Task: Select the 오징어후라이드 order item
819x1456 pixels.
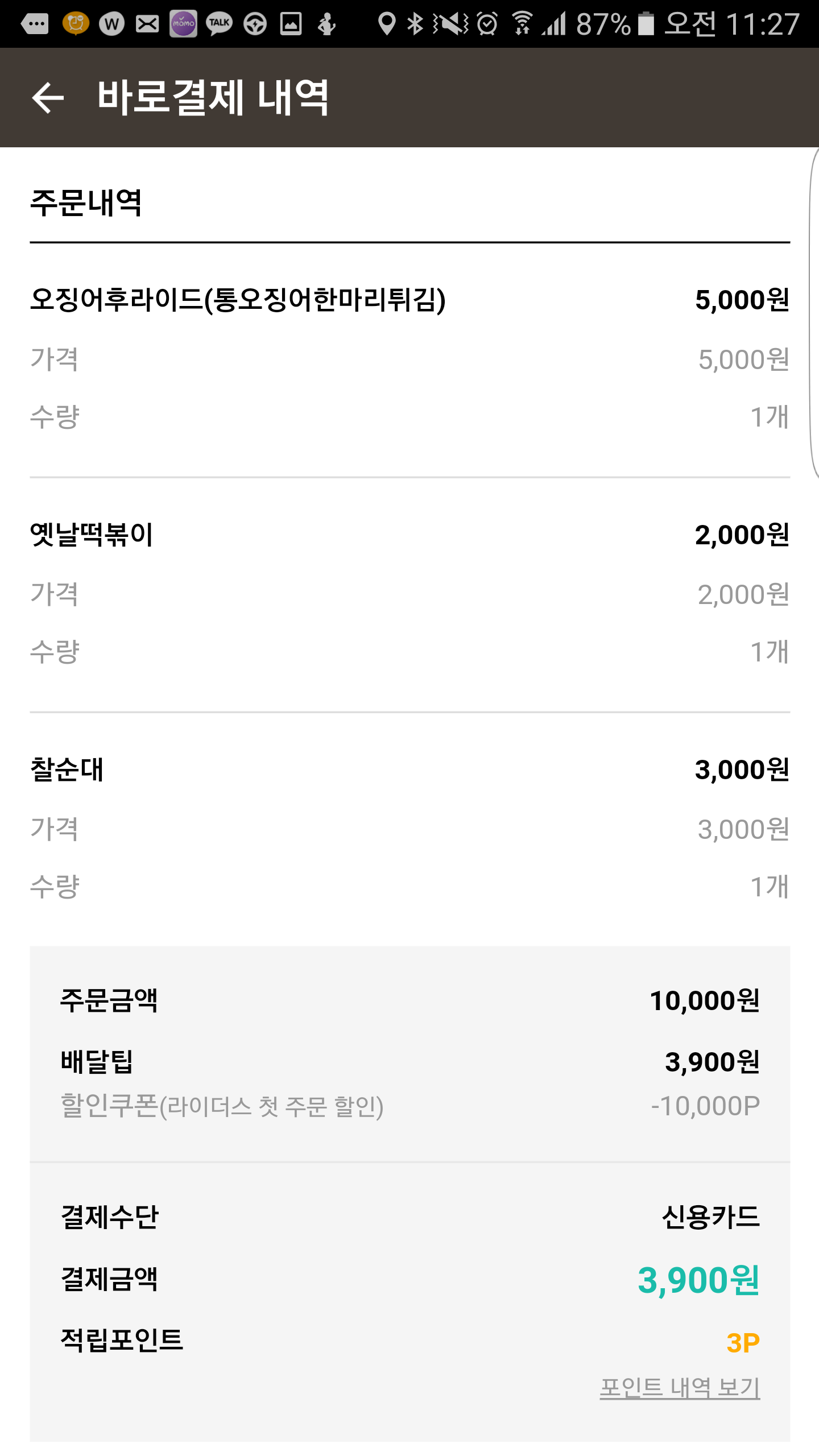Action: [238, 300]
